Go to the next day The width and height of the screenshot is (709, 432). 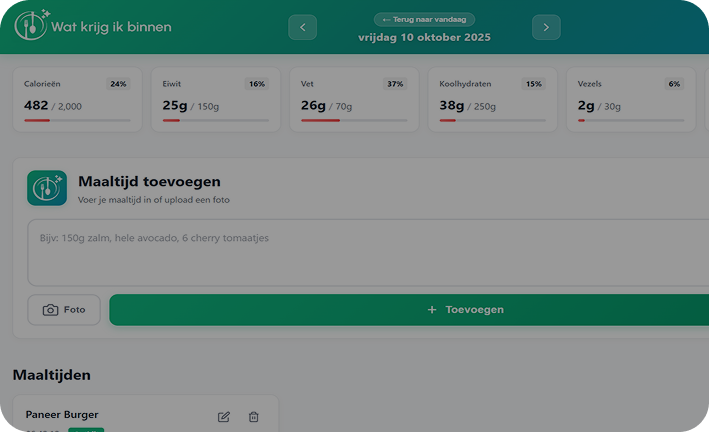pos(546,28)
